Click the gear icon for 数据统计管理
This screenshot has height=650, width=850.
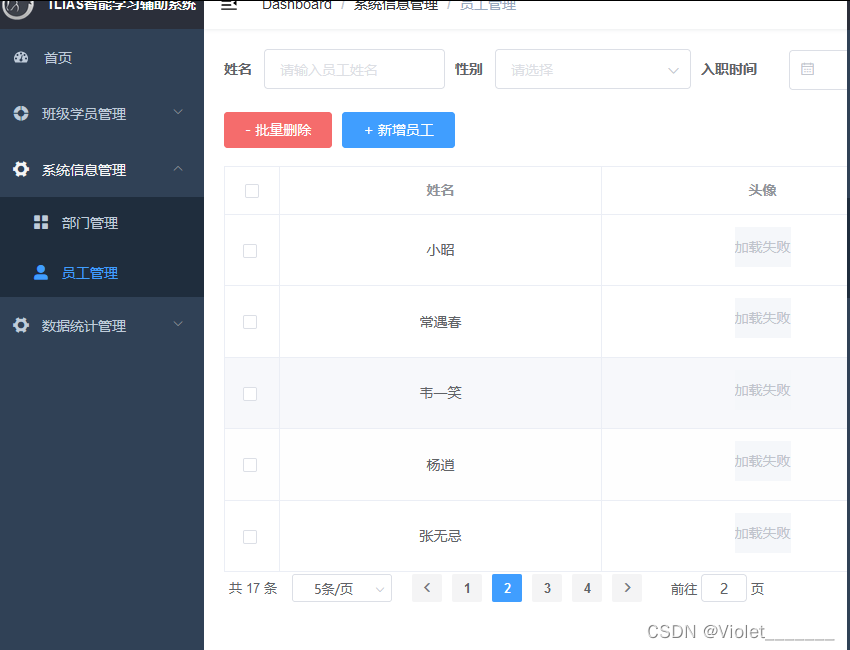[21, 324]
